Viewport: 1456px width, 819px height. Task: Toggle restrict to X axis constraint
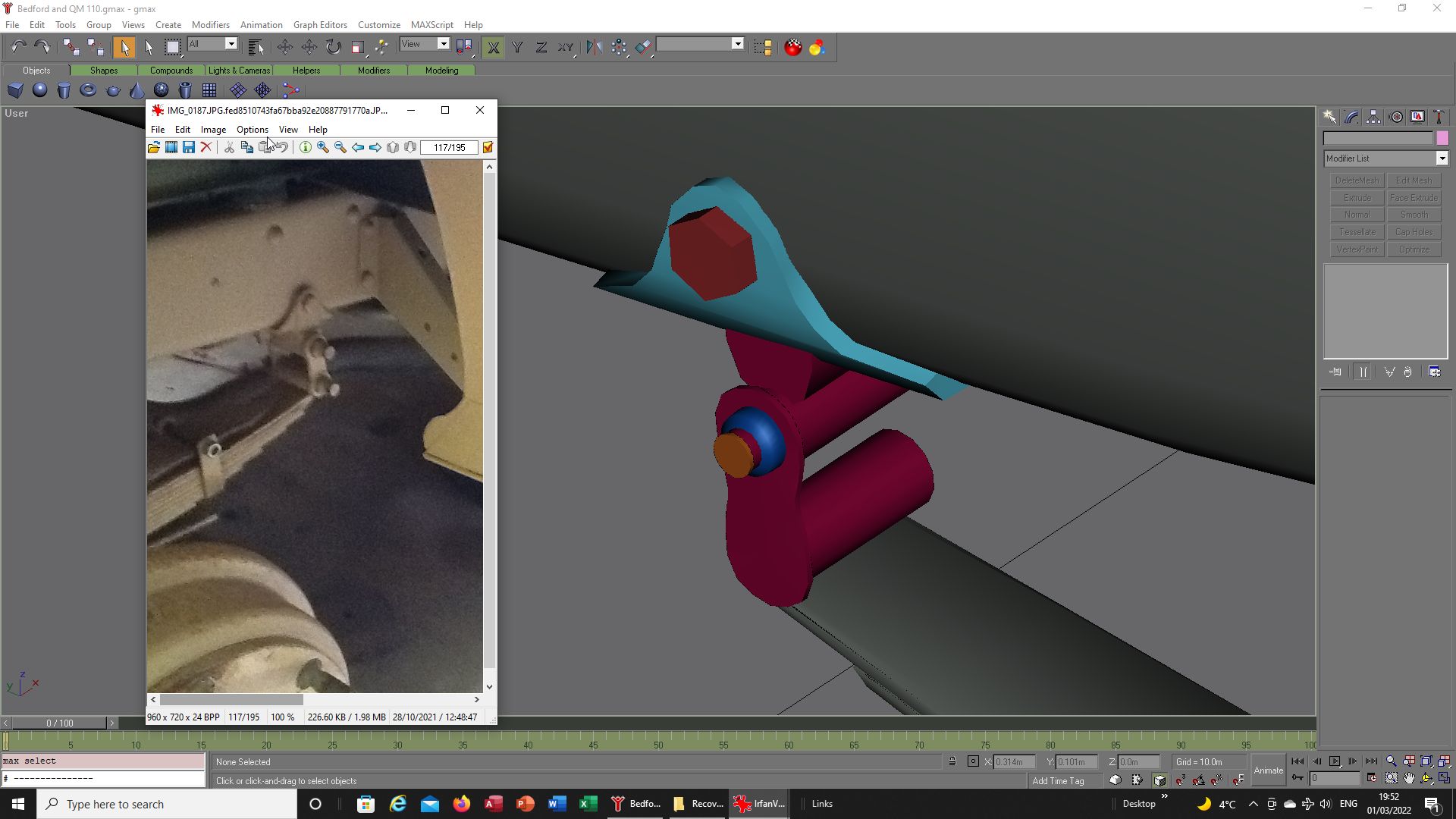coord(493,47)
